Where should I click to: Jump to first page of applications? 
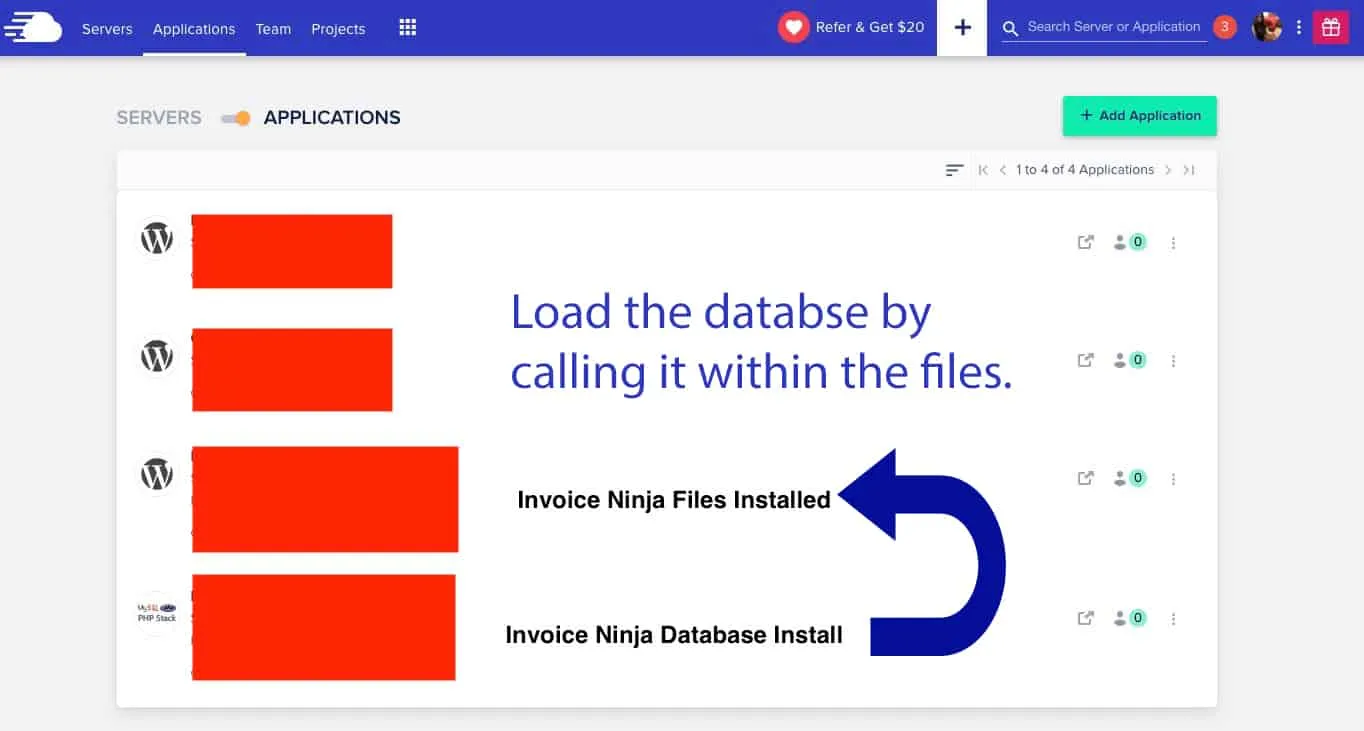(x=983, y=170)
